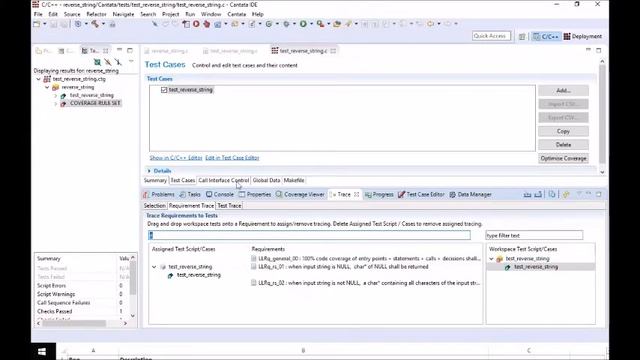Viewport: 640px width, 360px height.
Task: Click the toolbar icon left of the red record icon
Action: [x=186, y=24]
